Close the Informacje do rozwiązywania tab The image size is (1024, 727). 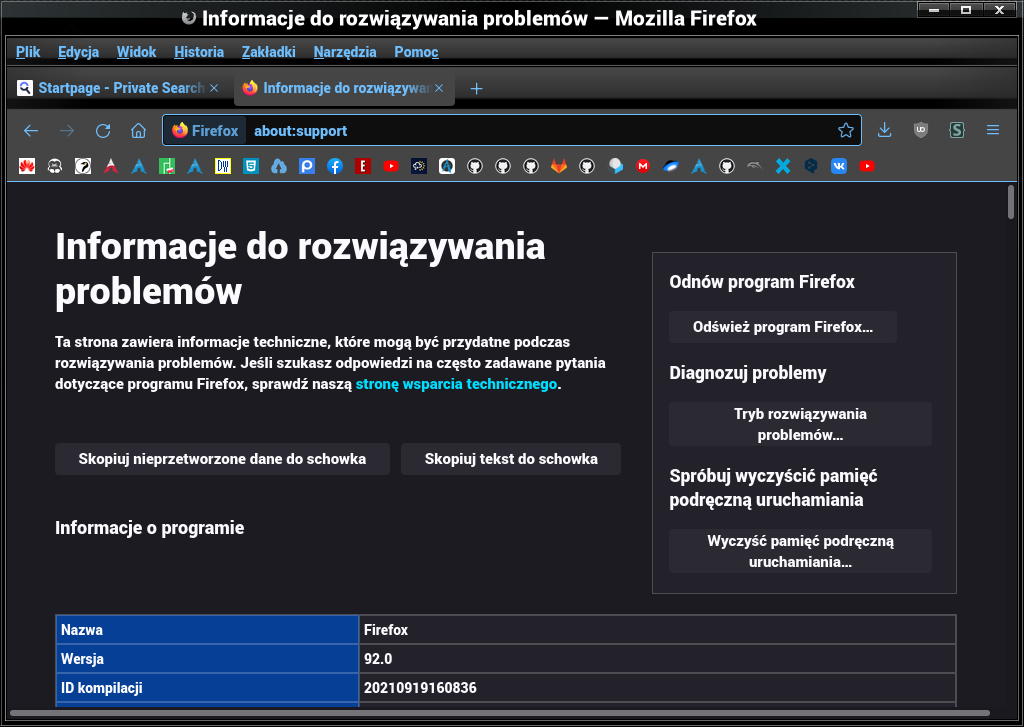point(440,88)
